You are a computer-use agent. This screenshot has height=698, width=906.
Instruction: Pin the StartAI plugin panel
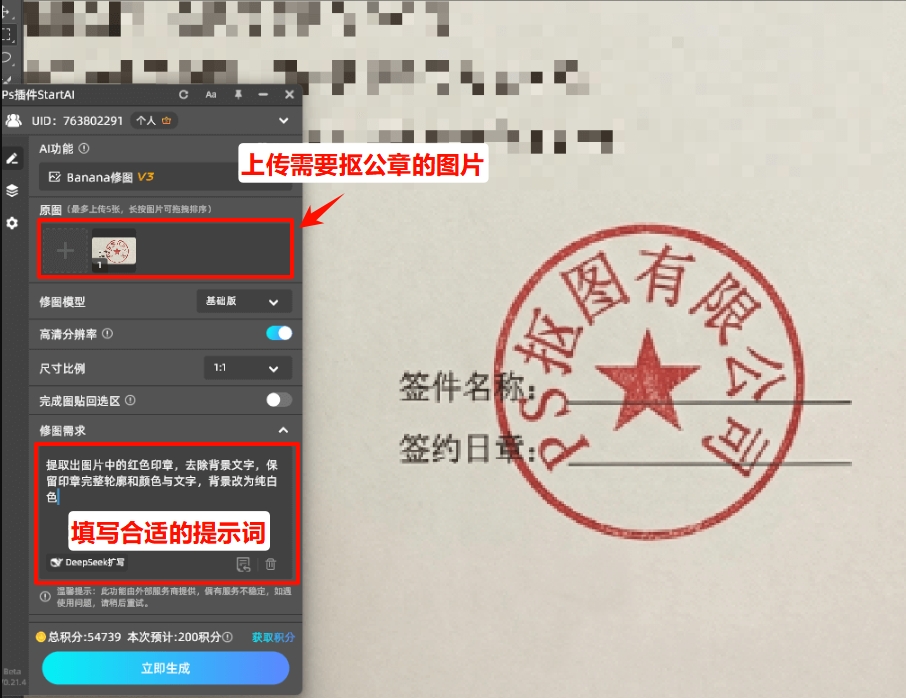(x=238, y=95)
